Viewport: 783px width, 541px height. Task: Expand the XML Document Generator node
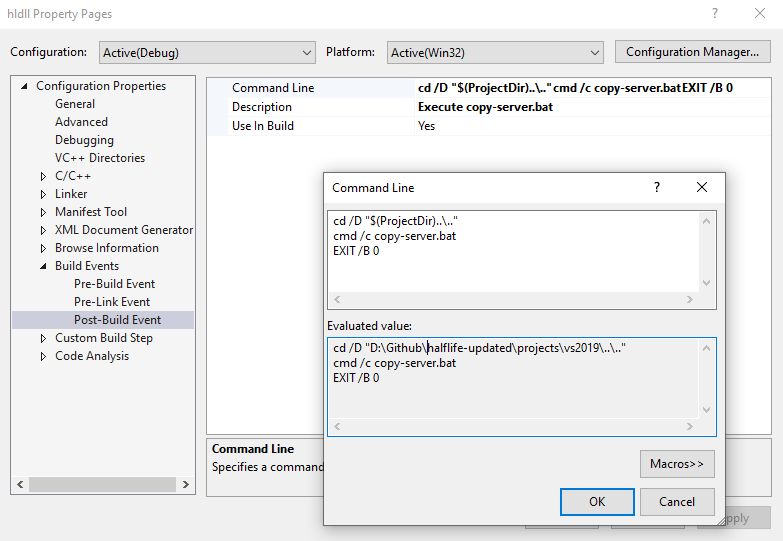[x=43, y=230]
